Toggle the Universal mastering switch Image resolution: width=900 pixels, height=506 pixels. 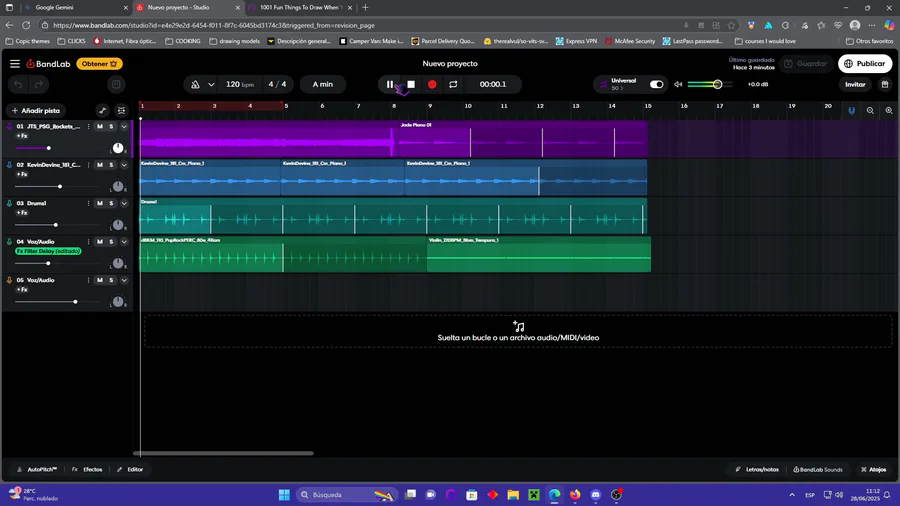[x=656, y=84]
